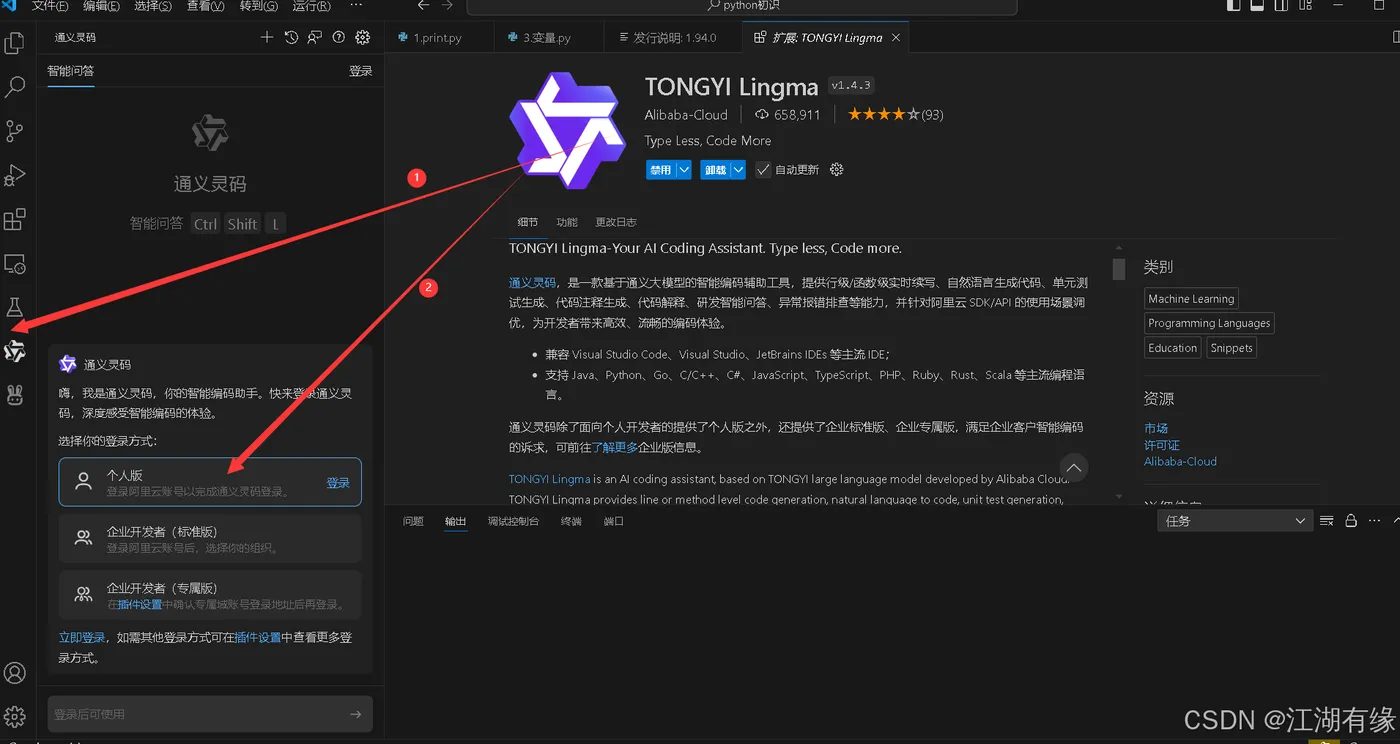Clear output with the list-clear icon

point(1327,521)
